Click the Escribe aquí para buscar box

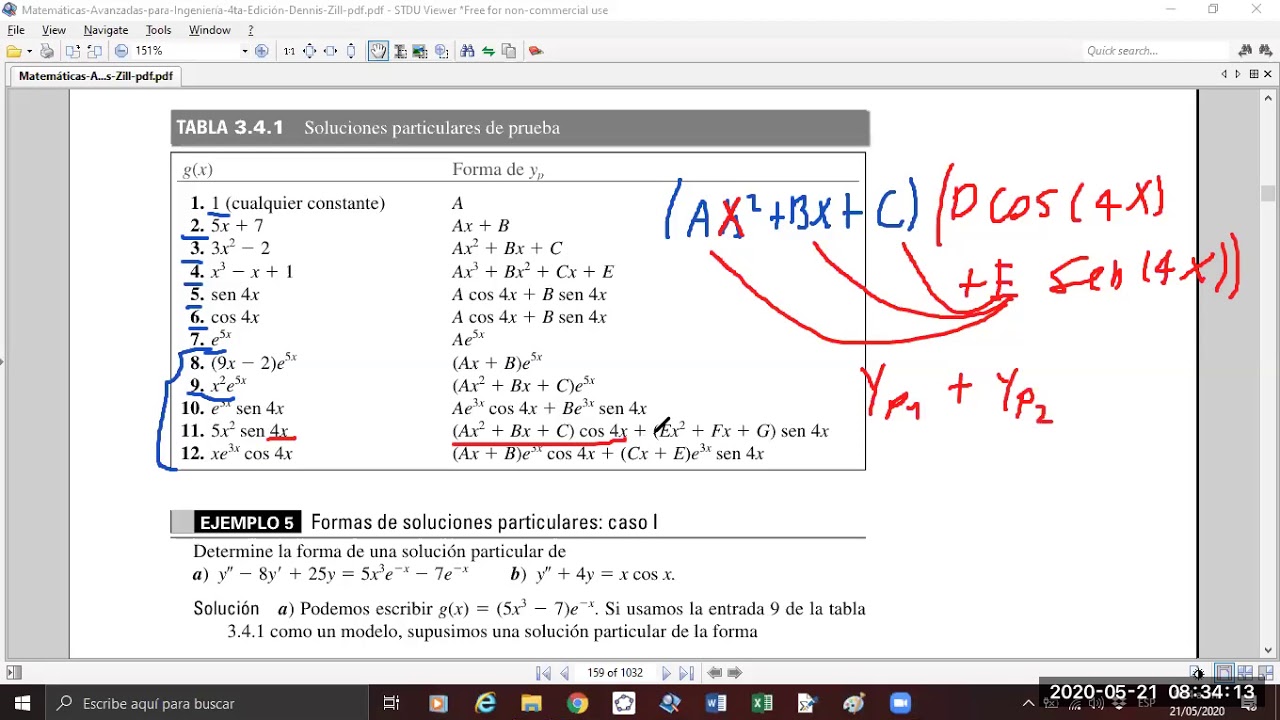[207, 704]
